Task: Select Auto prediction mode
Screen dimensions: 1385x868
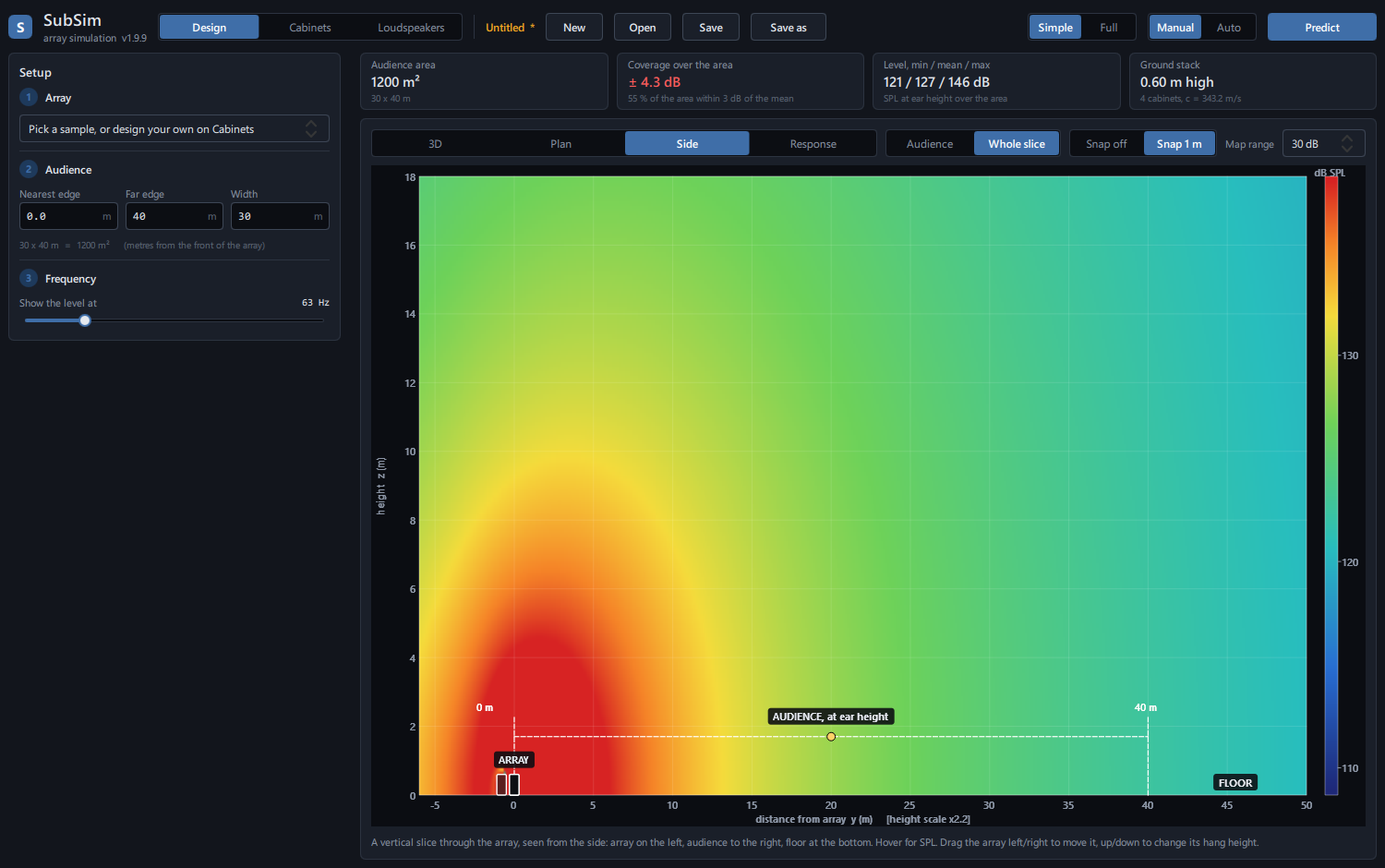Action: [1229, 28]
